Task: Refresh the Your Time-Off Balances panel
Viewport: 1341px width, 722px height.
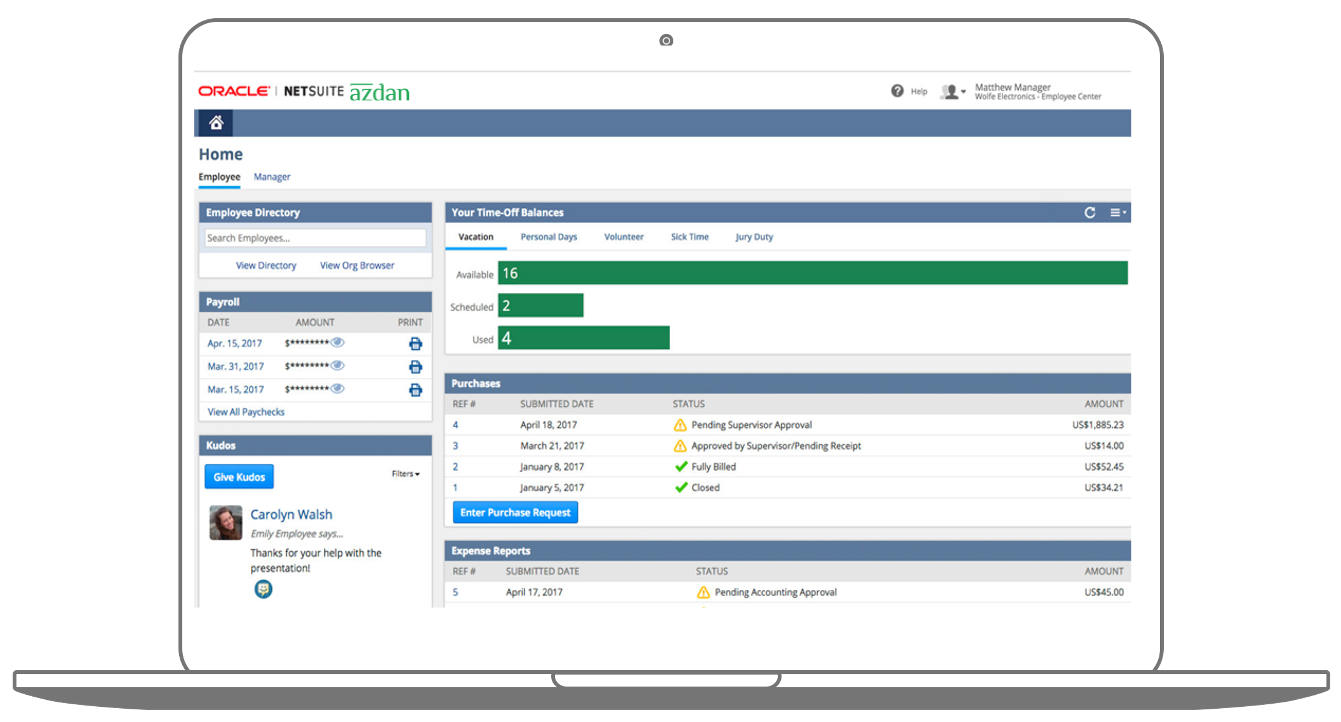Action: [x=1090, y=212]
